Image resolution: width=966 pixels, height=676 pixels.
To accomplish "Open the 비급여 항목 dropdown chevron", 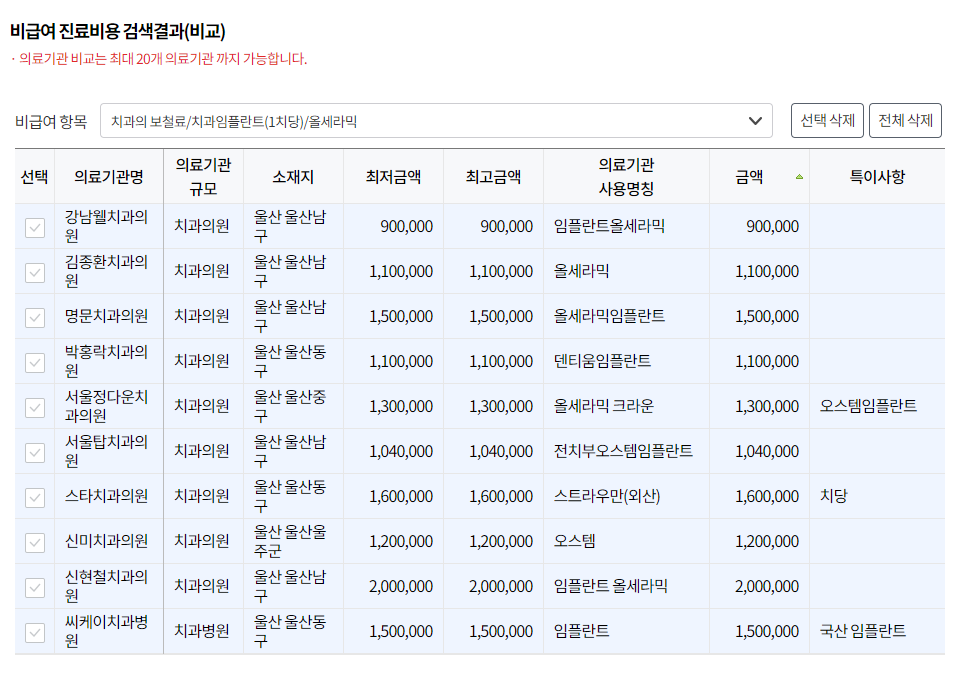I will point(757,119).
